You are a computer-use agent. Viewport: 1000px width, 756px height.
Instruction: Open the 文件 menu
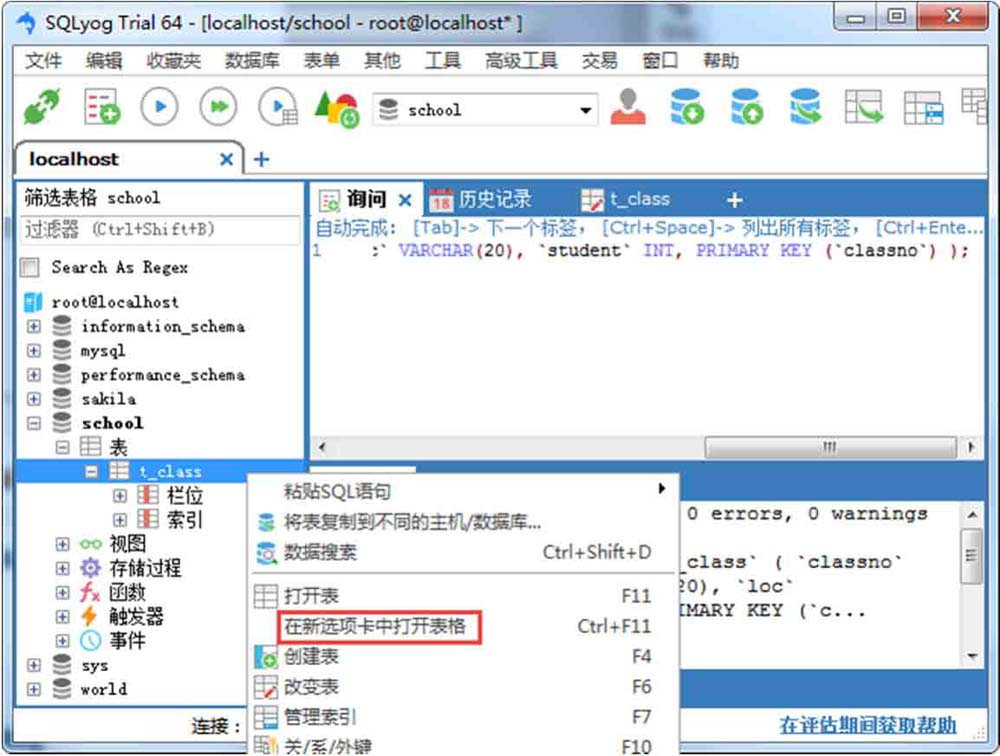(43, 61)
